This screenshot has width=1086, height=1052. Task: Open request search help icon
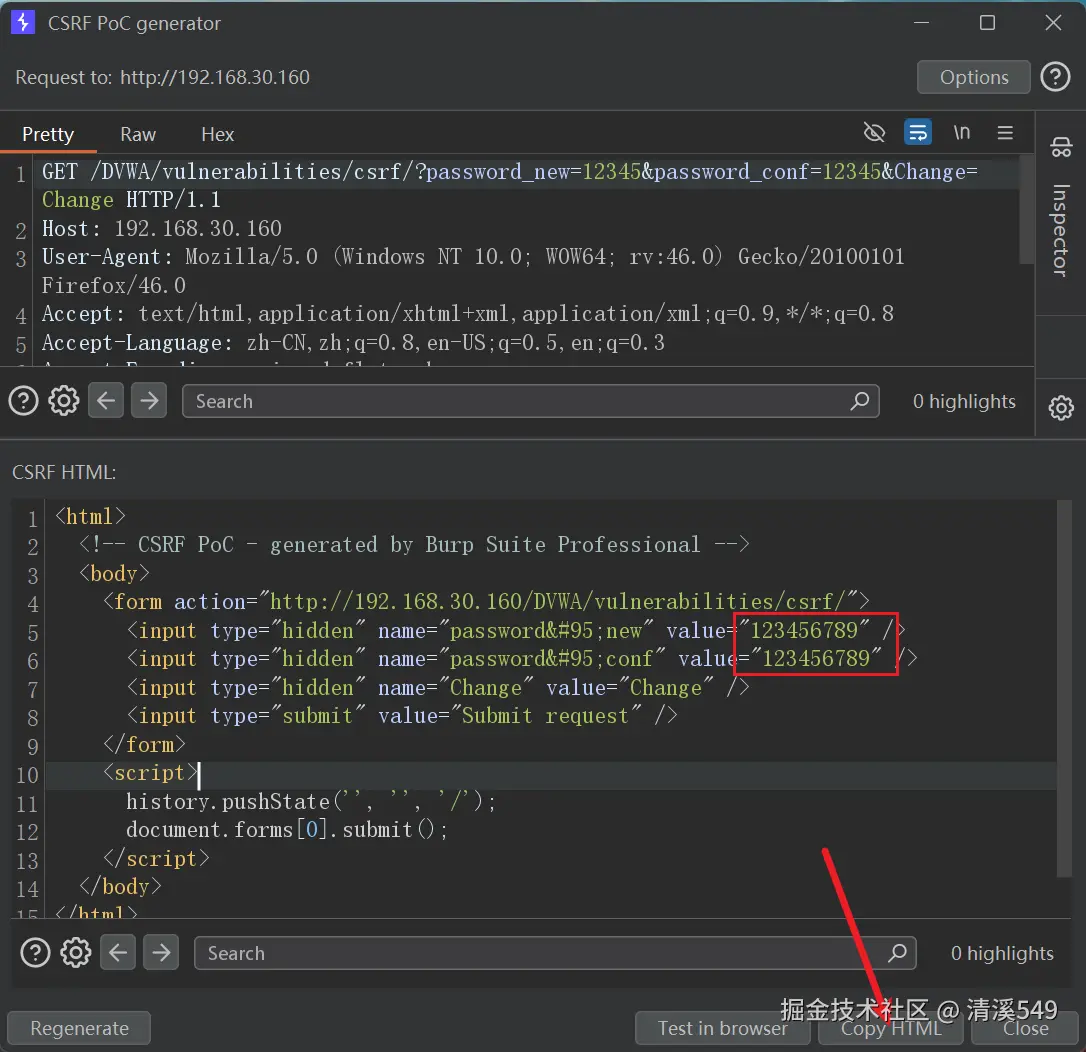24,400
